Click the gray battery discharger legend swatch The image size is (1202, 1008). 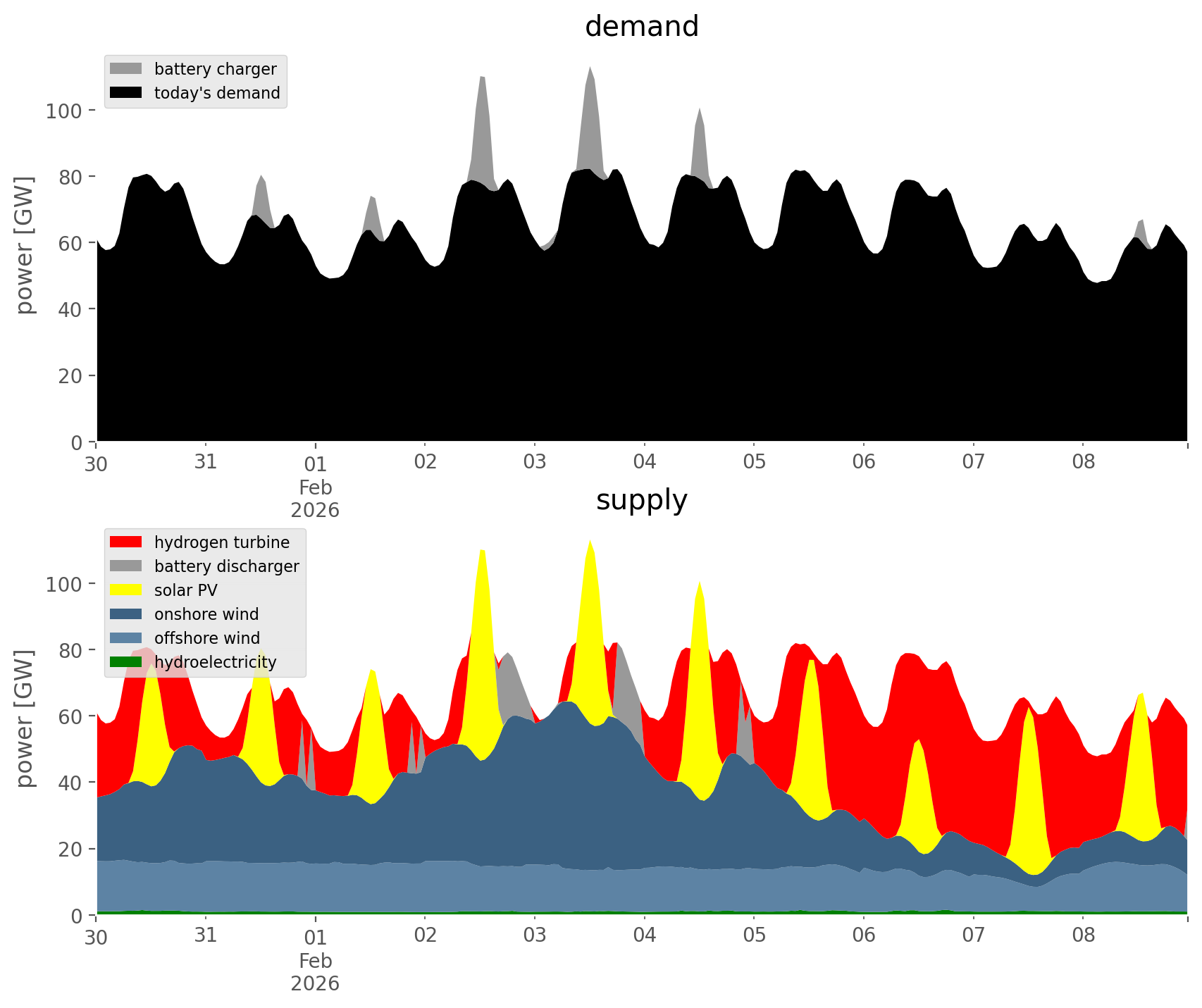coord(126,566)
